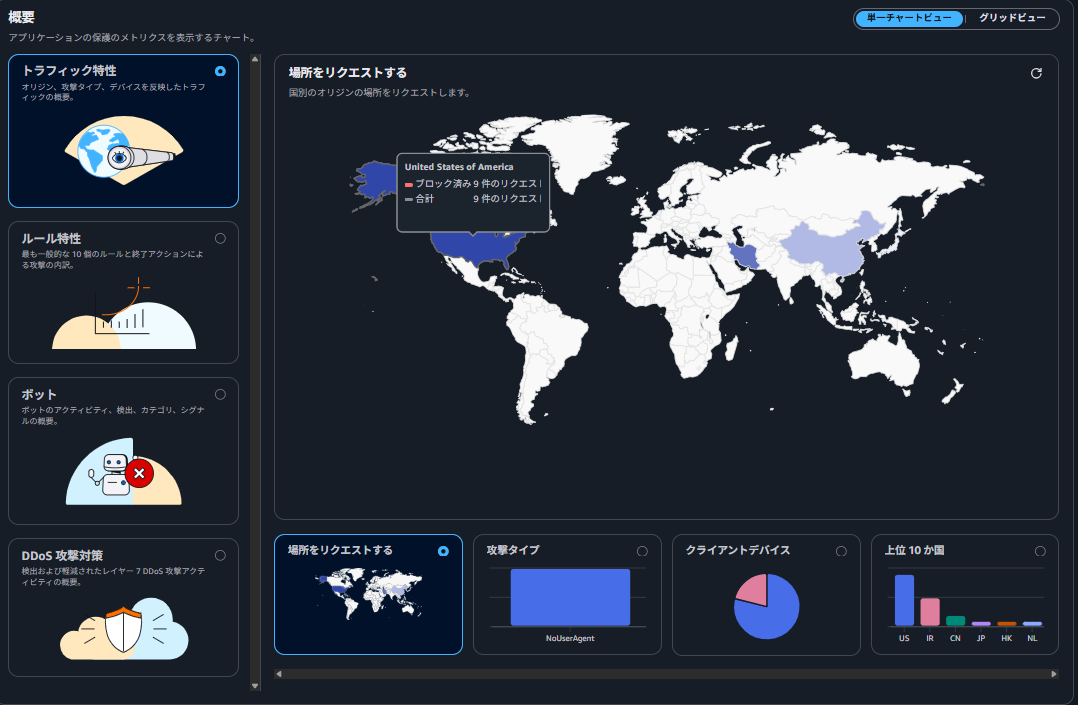Click the NoUserAgent attack type bar

click(570, 597)
